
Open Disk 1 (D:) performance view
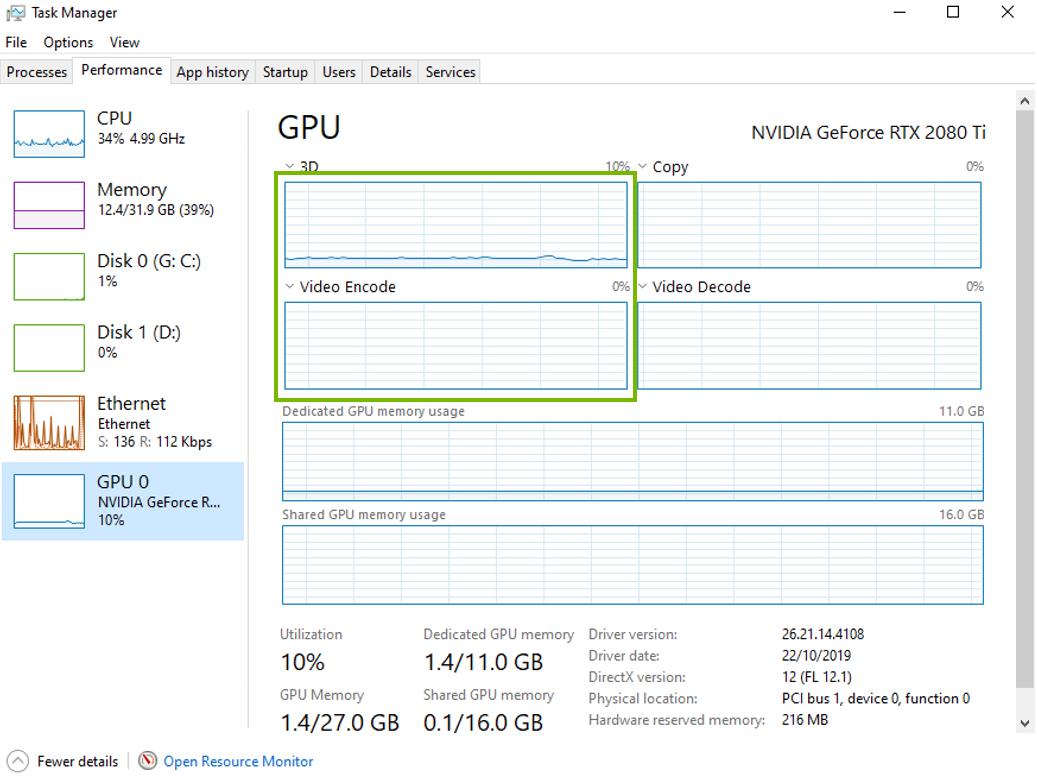[123, 348]
